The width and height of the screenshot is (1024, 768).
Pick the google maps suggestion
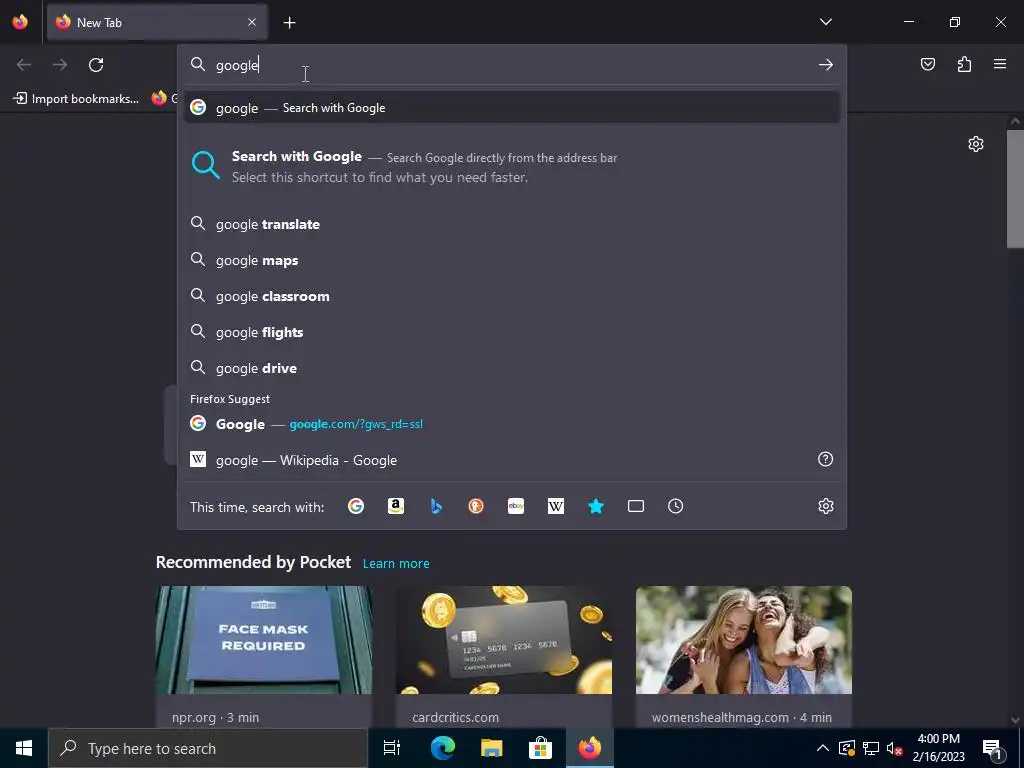tap(512, 260)
